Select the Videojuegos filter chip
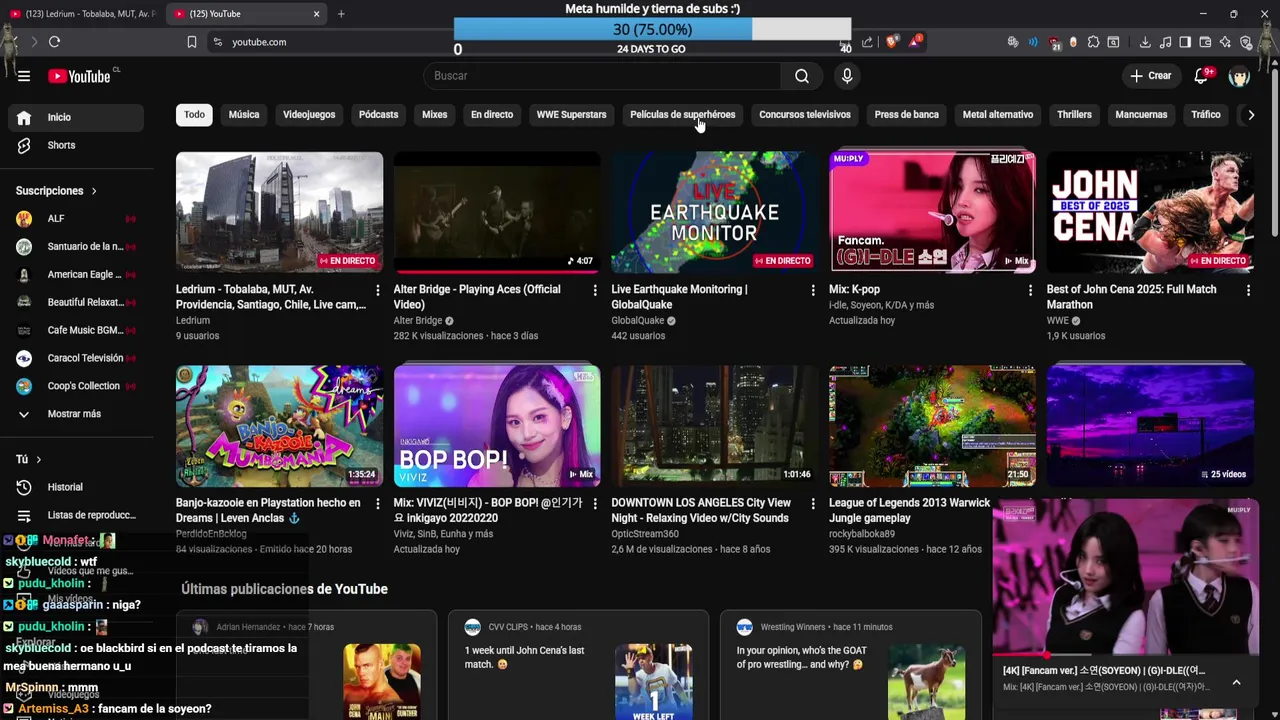The height and width of the screenshot is (720, 1280). [309, 115]
